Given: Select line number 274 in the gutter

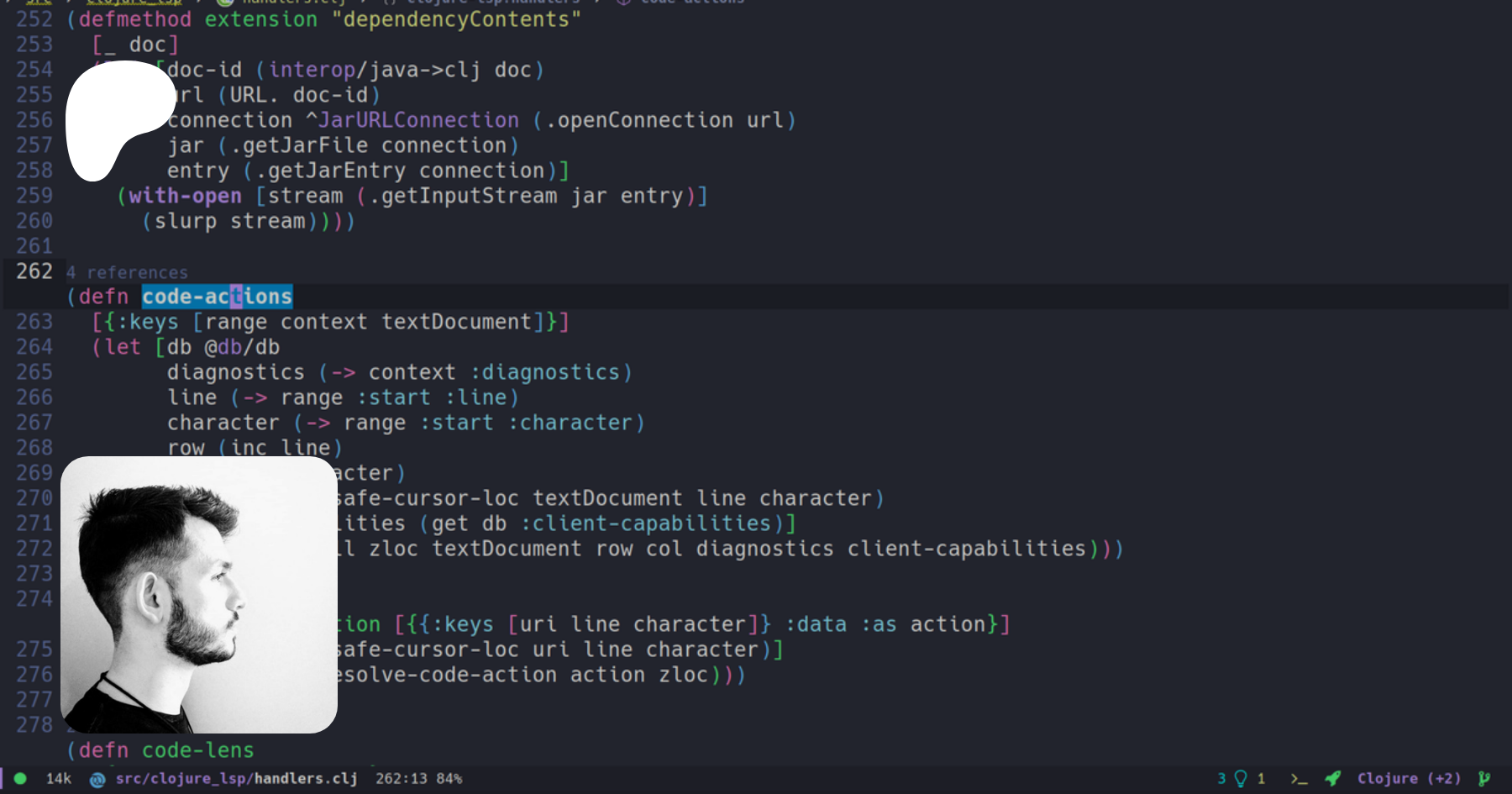Looking at the screenshot, I should click(x=34, y=599).
